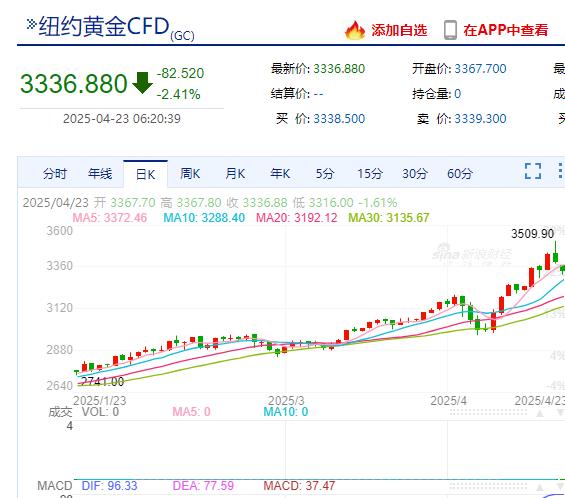
Task: Click the 卖价 3339.300 value
Action: point(480,119)
